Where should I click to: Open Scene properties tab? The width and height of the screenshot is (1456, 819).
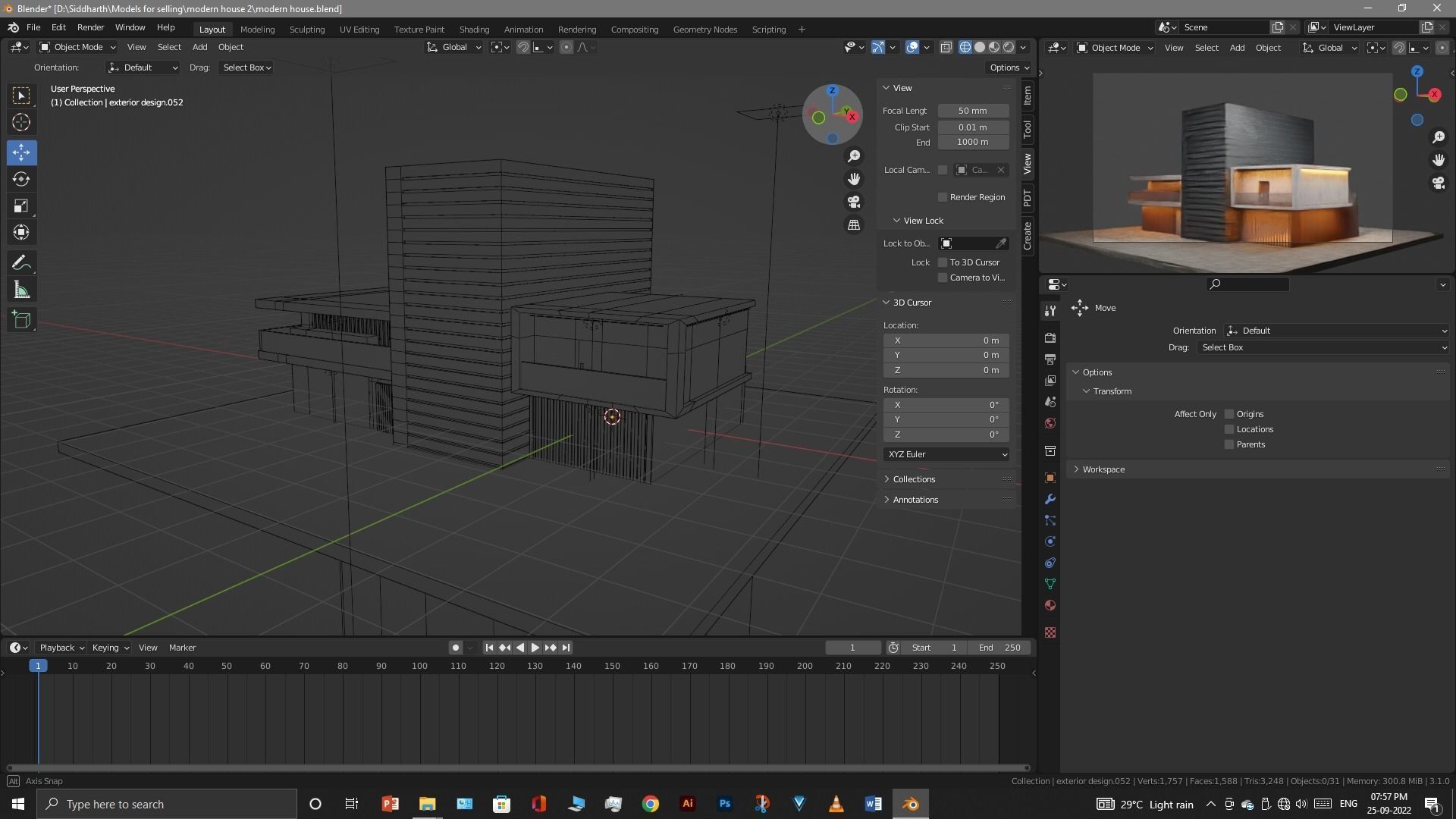click(x=1050, y=401)
